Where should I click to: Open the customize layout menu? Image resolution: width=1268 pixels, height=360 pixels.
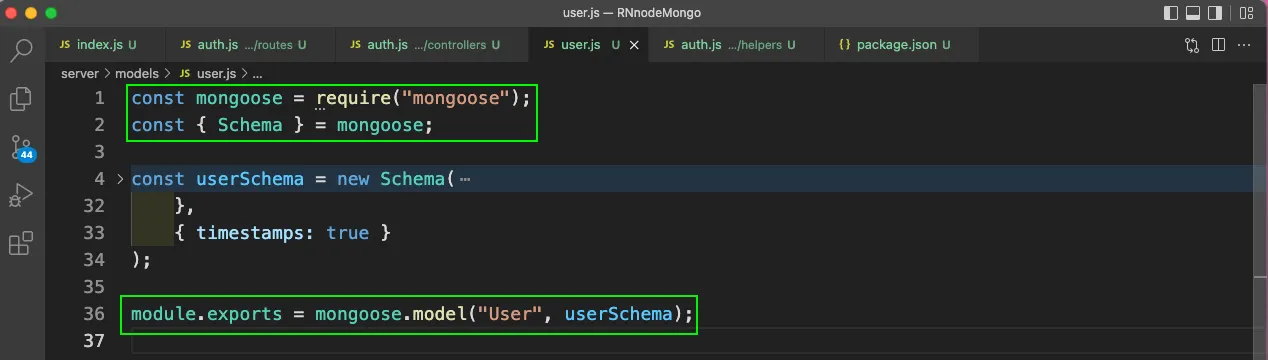click(x=1246, y=13)
